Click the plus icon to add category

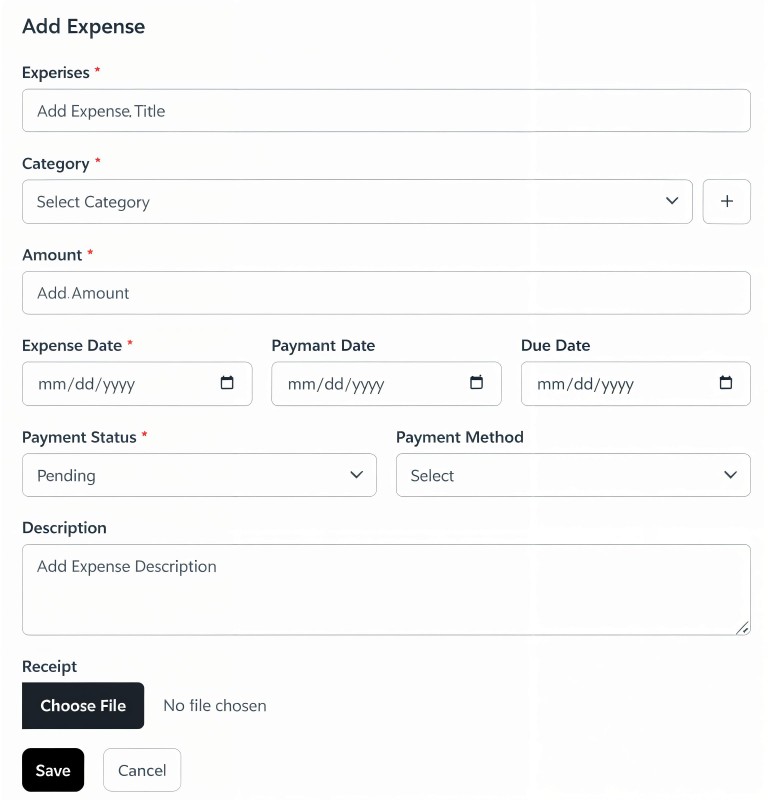727,202
